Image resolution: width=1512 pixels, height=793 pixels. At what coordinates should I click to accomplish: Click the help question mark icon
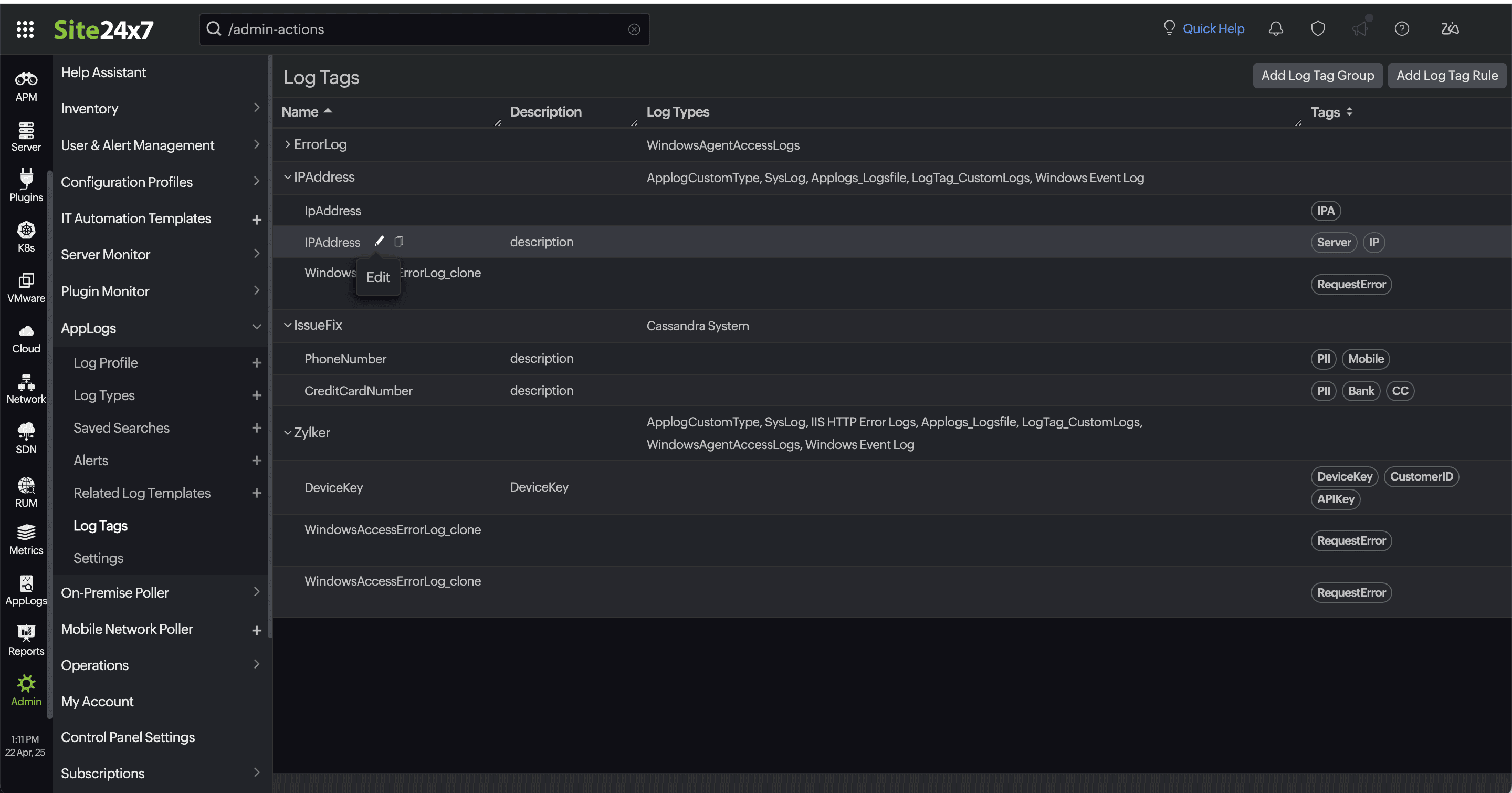[x=1402, y=29]
